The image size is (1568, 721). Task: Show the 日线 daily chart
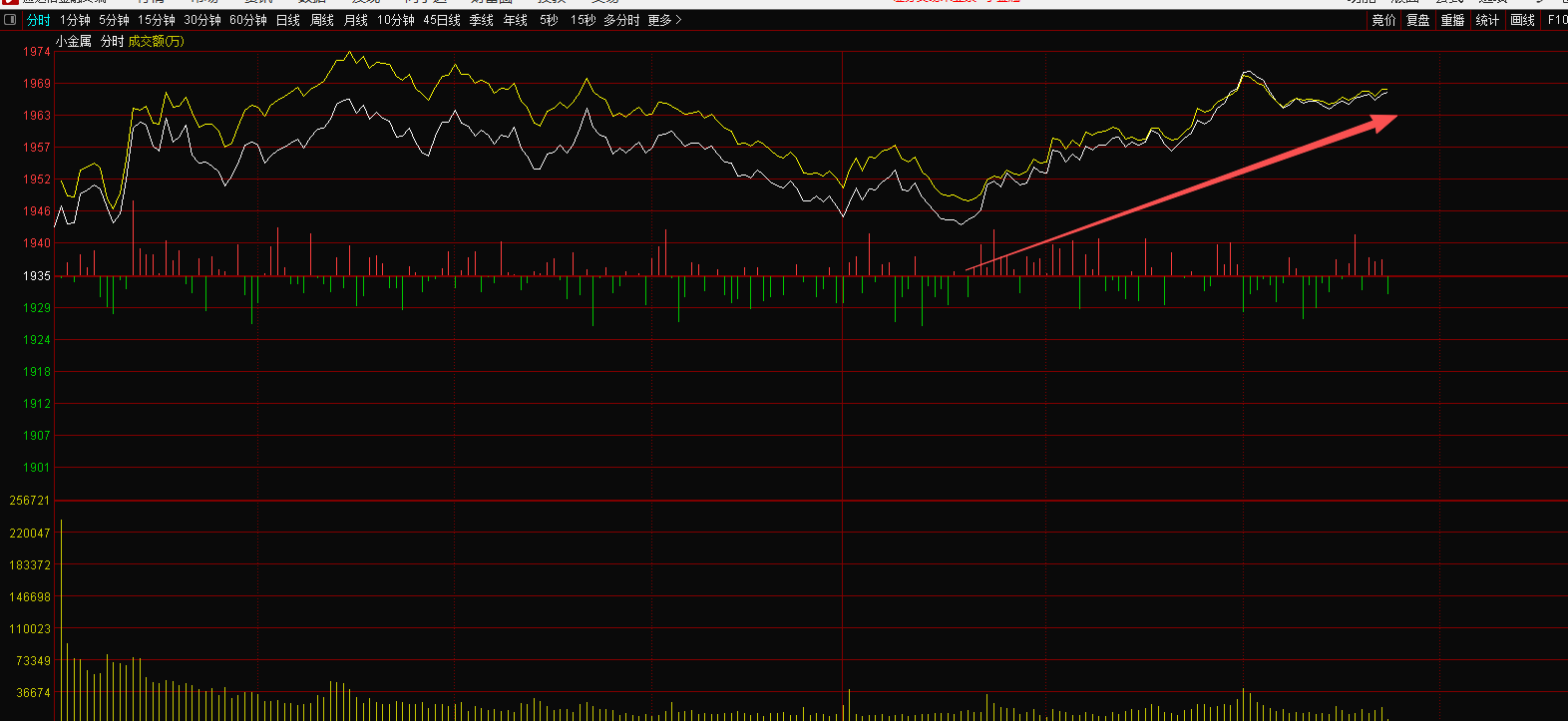click(287, 20)
